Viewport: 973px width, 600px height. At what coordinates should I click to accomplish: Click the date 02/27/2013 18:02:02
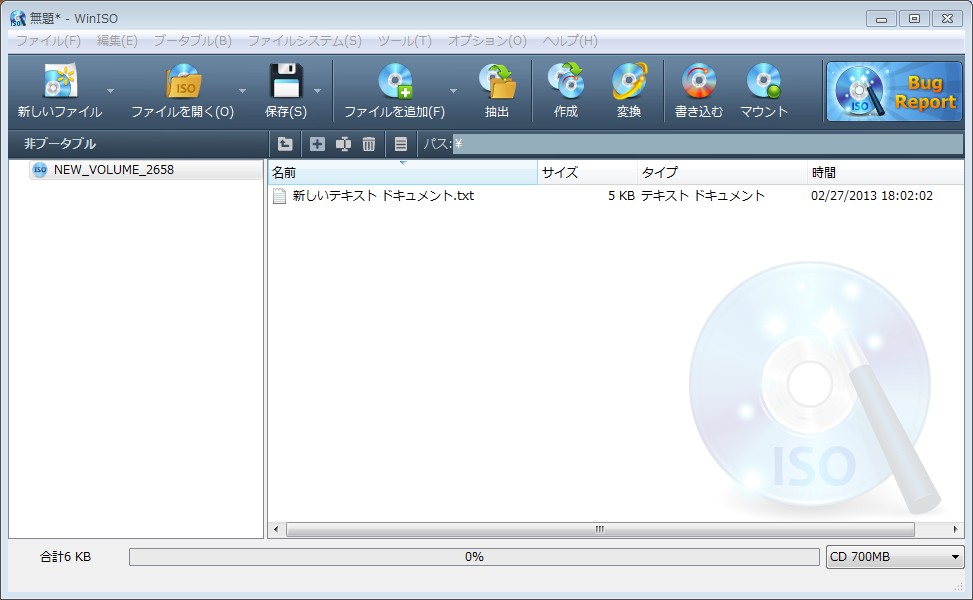(x=871, y=196)
